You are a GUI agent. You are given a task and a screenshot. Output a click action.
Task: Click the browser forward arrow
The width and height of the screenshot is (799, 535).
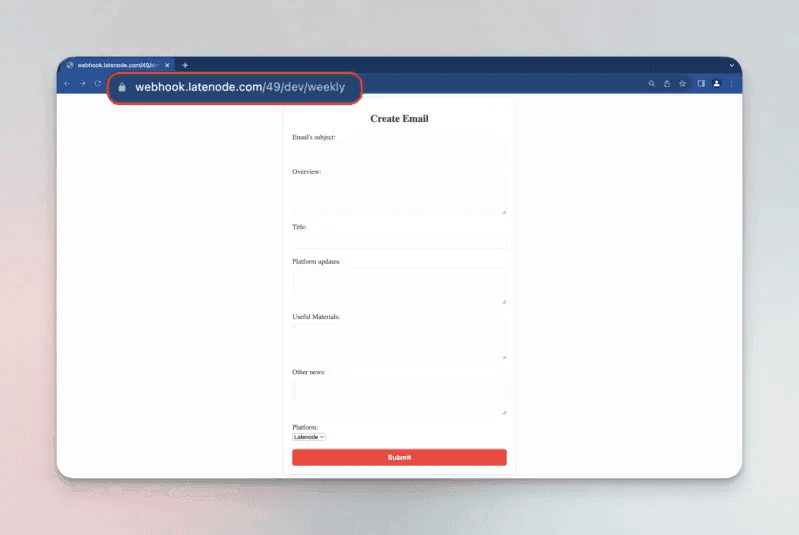[x=82, y=84]
